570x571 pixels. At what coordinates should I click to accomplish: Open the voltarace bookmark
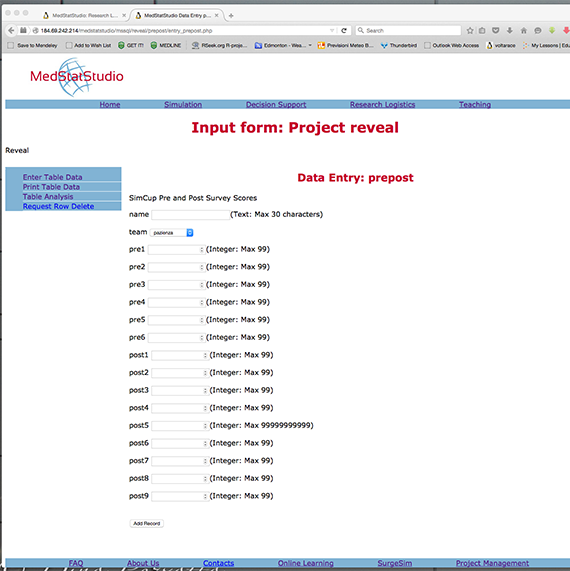click(x=501, y=46)
